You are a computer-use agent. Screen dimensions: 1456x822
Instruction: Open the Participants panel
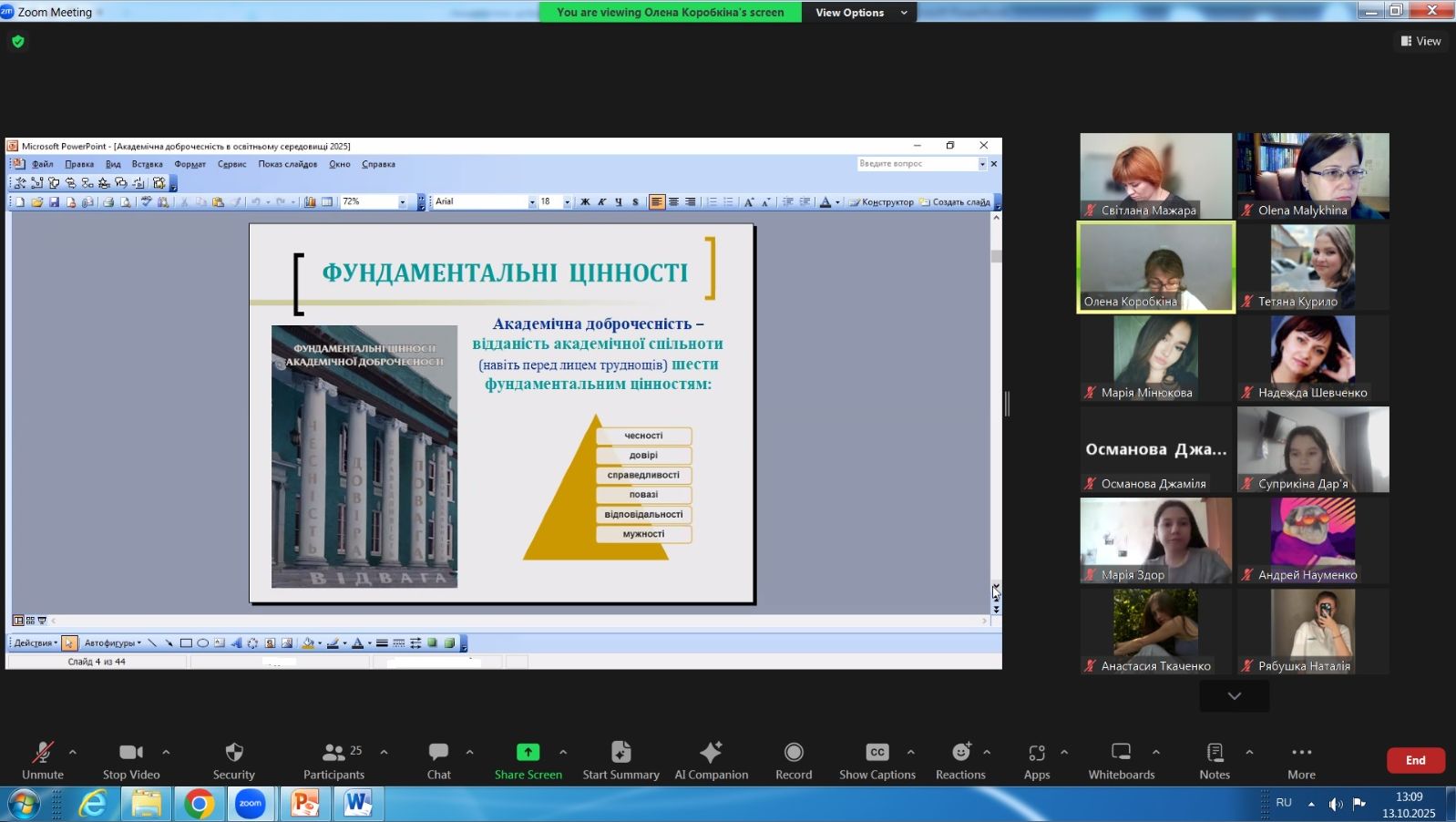click(x=333, y=758)
